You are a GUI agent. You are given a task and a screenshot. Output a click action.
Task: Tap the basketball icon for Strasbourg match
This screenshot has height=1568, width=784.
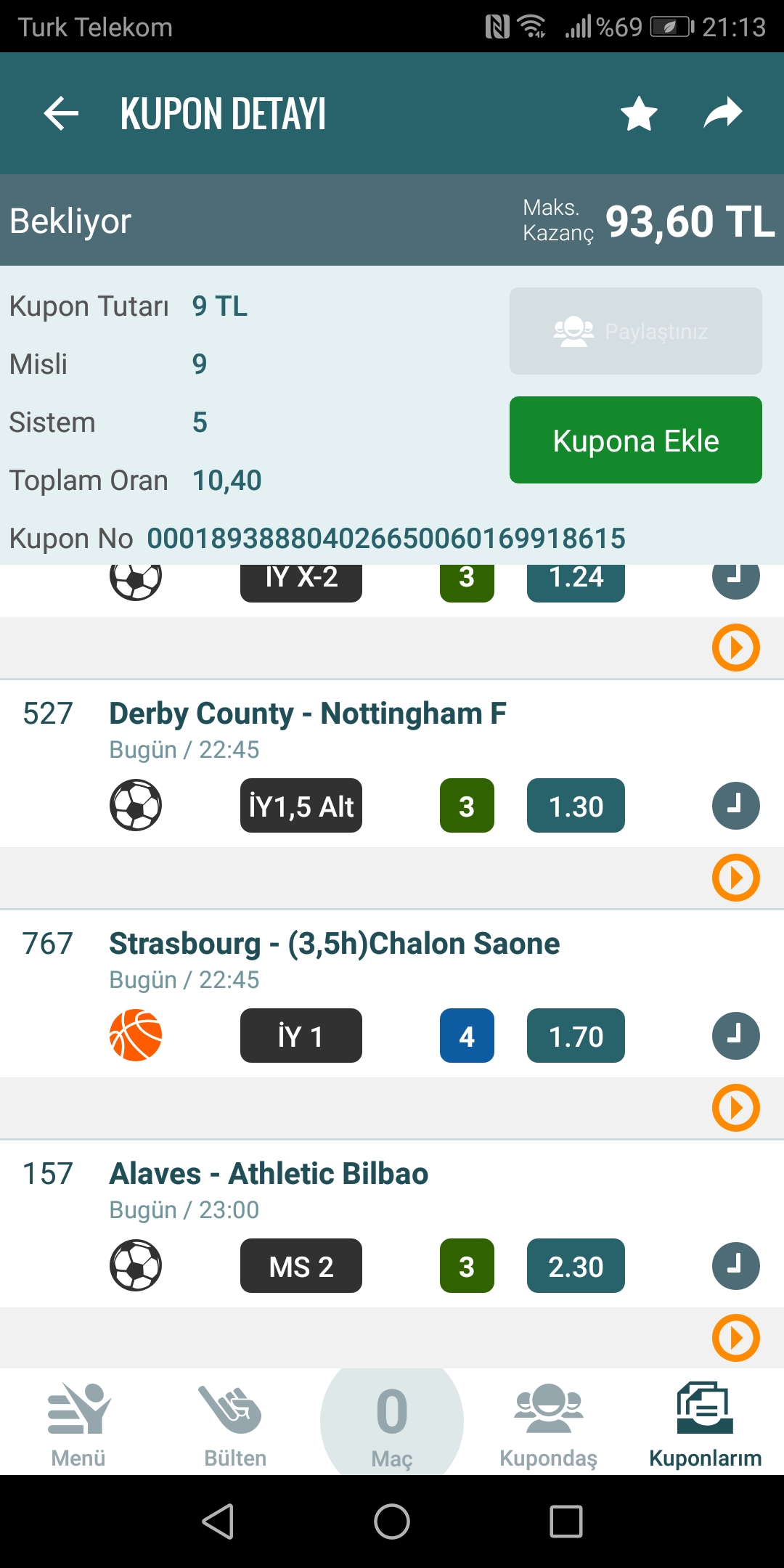(x=136, y=1035)
